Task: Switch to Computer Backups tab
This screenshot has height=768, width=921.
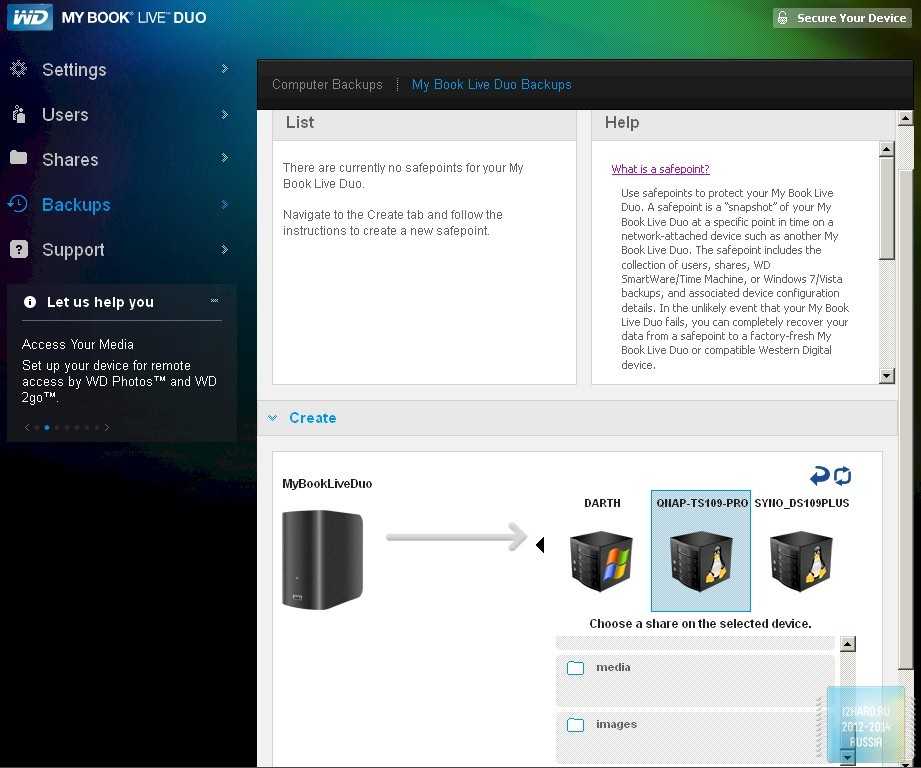Action: click(x=327, y=85)
